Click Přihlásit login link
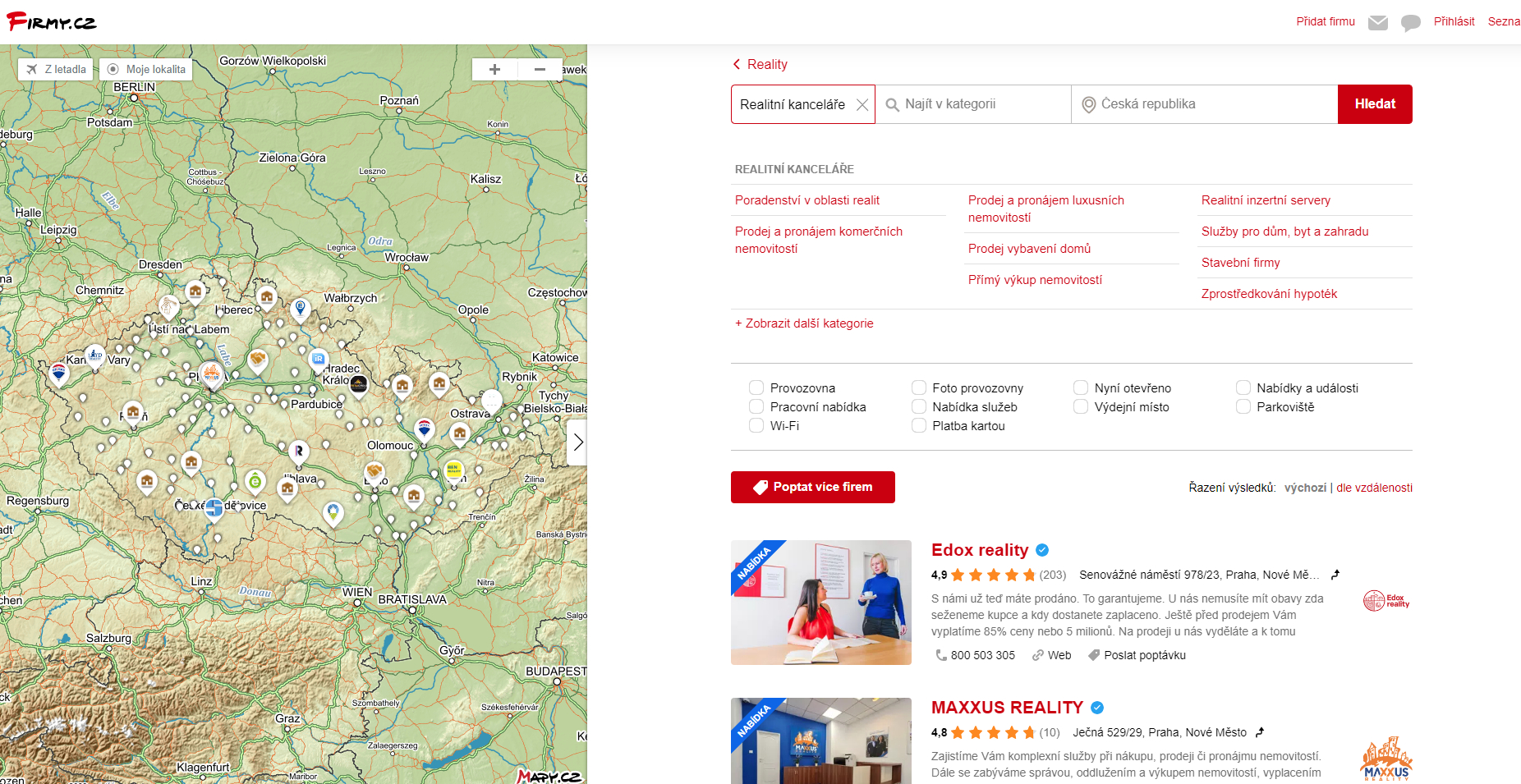The height and width of the screenshot is (784, 1521). (x=1454, y=21)
